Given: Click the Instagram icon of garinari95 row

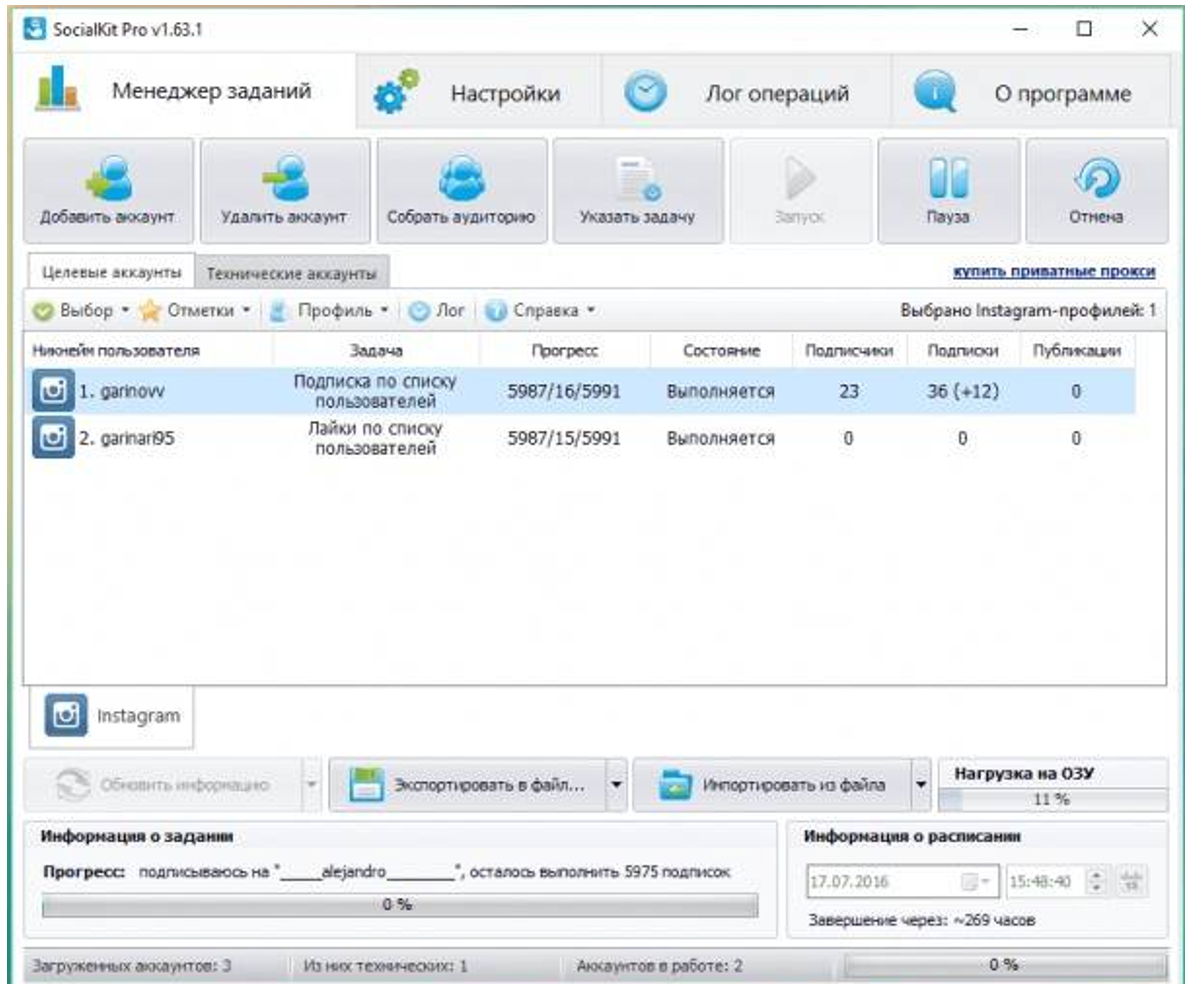Looking at the screenshot, I should (x=53, y=438).
